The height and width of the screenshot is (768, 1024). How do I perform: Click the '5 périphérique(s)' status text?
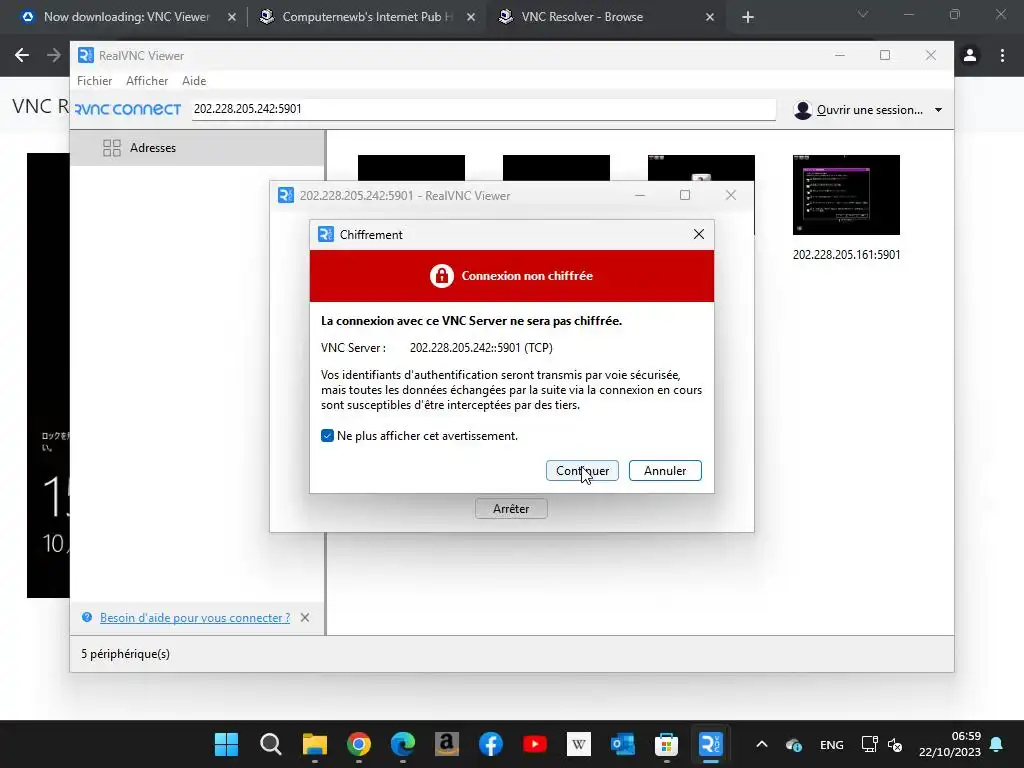125,654
